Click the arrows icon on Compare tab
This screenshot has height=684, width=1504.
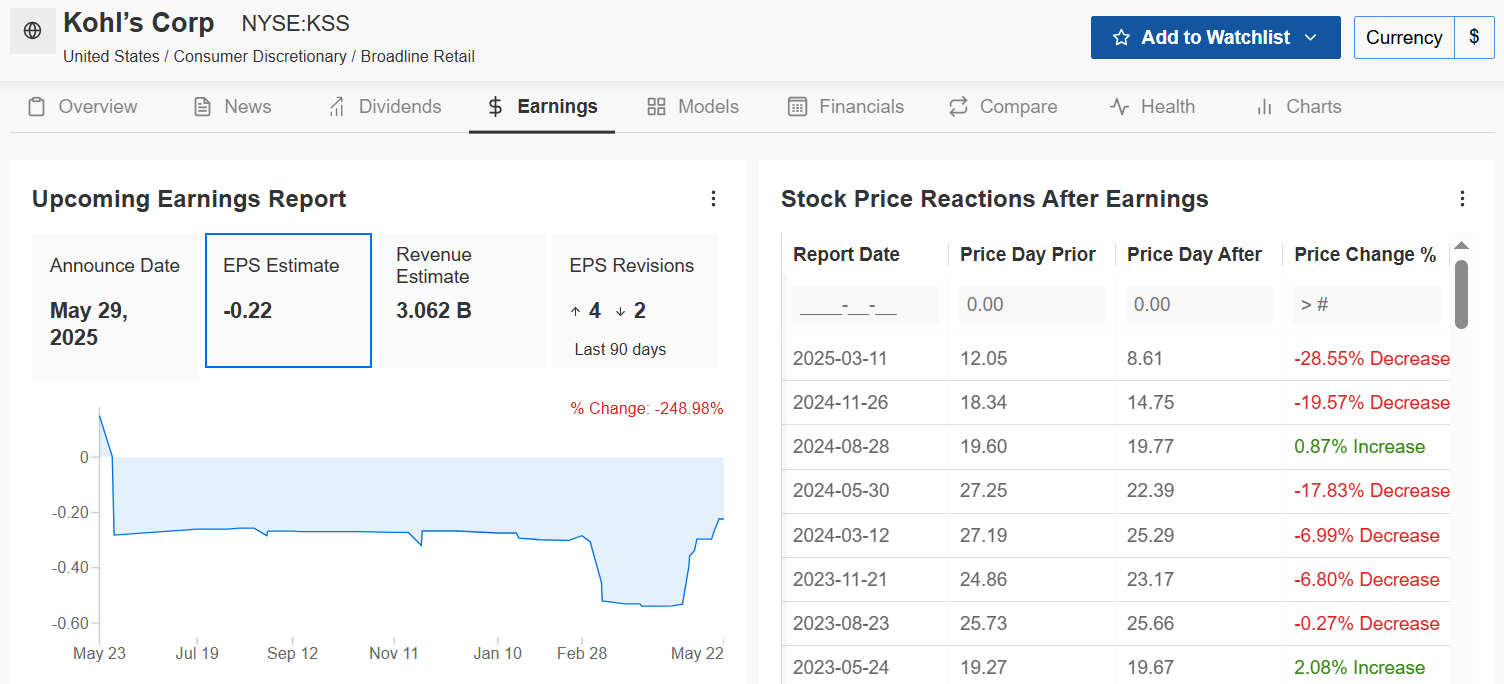point(959,107)
